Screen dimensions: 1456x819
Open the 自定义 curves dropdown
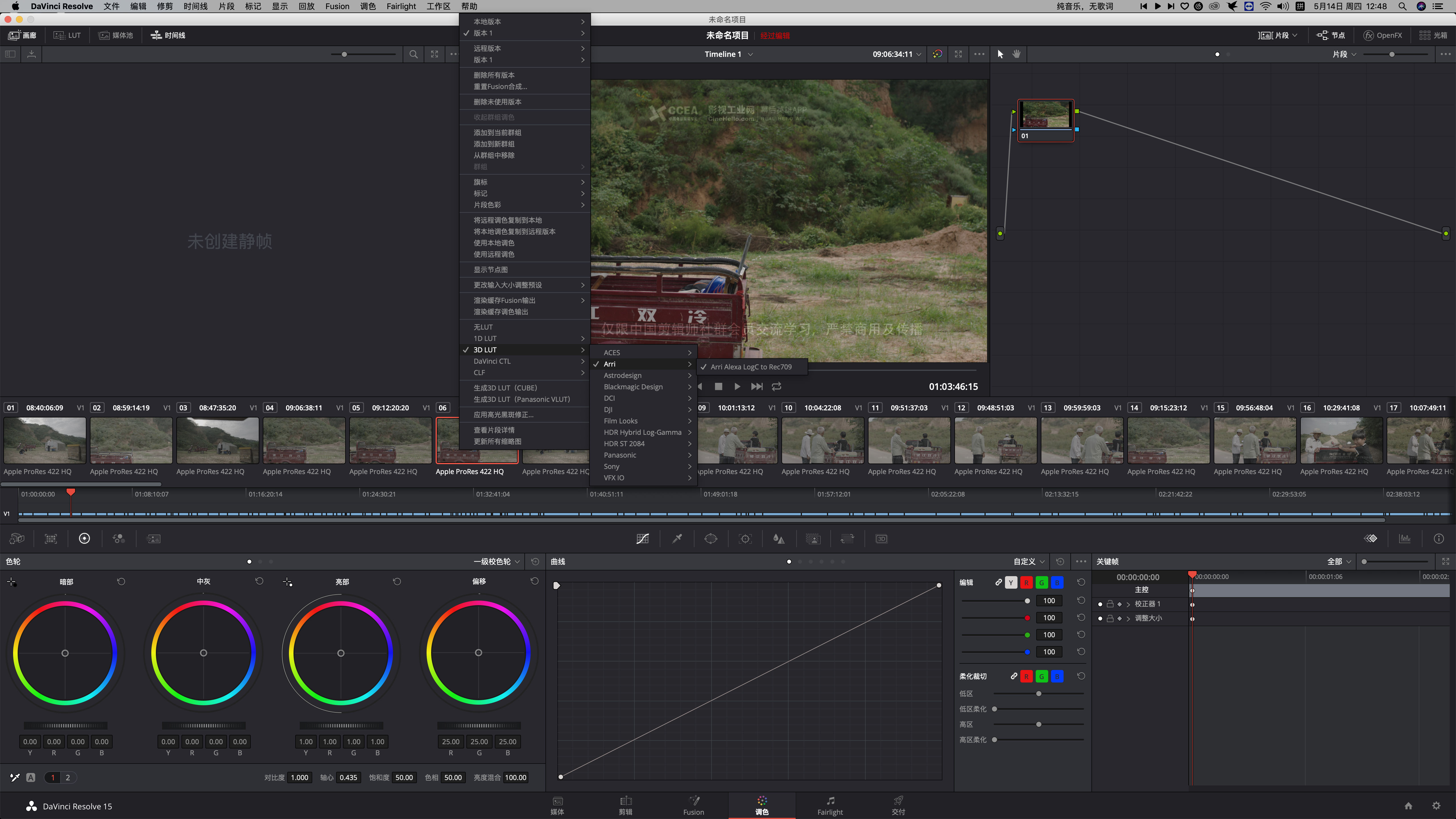click(1029, 561)
